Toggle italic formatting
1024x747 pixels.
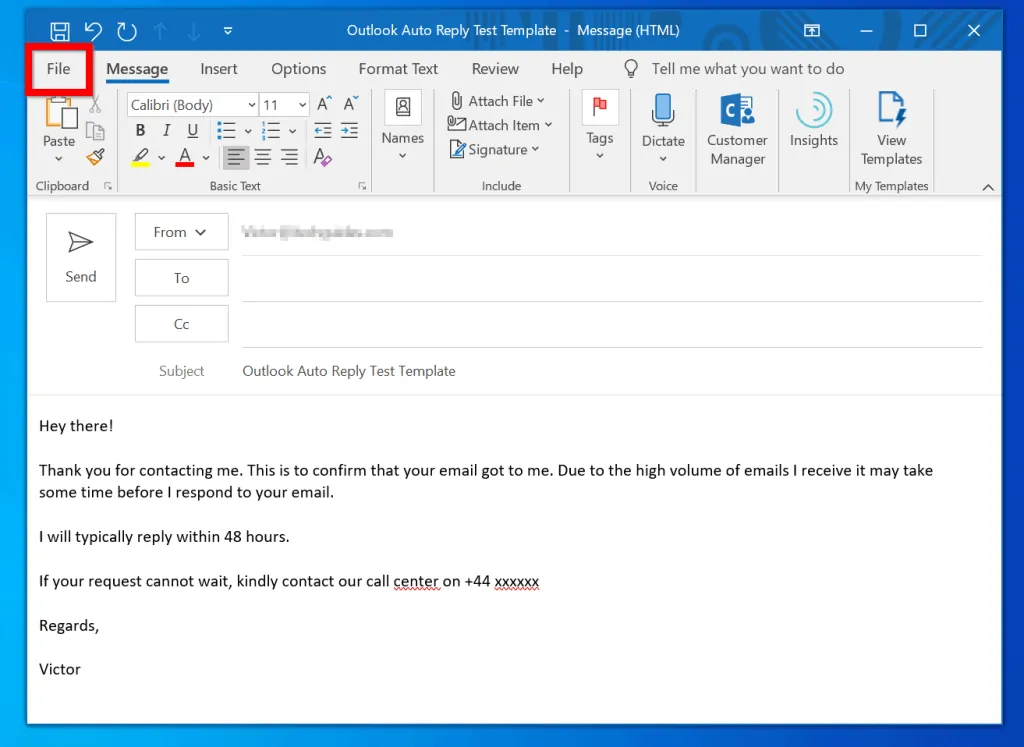(166, 130)
